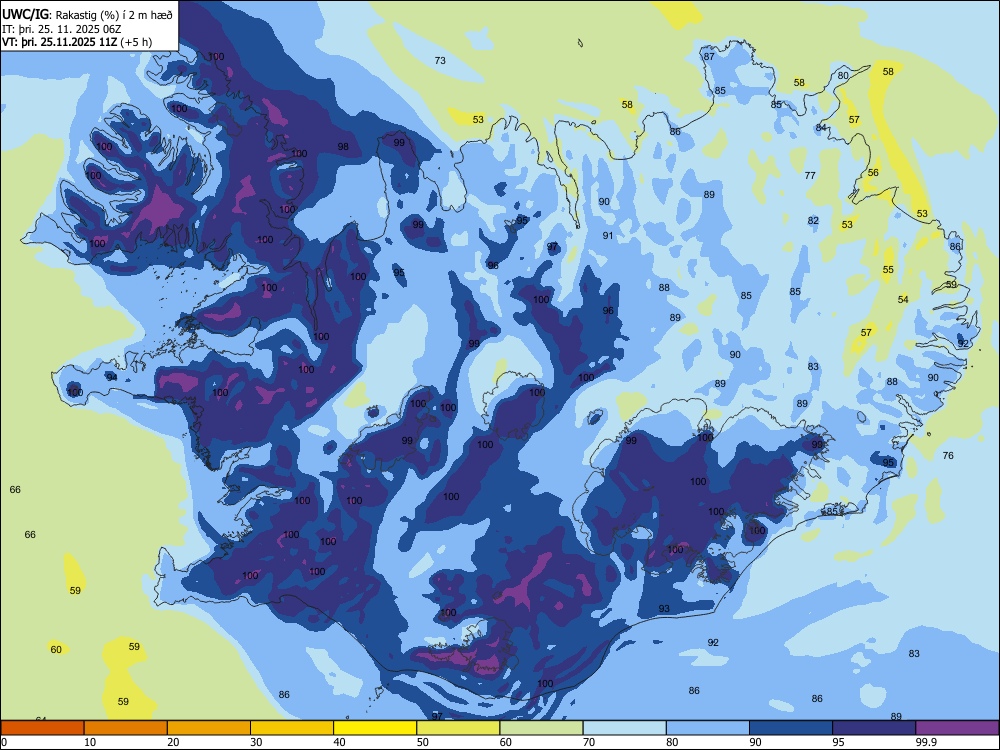
Task: Click the pale blue 70–80 legend swatch
Action: click(x=624, y=728)
